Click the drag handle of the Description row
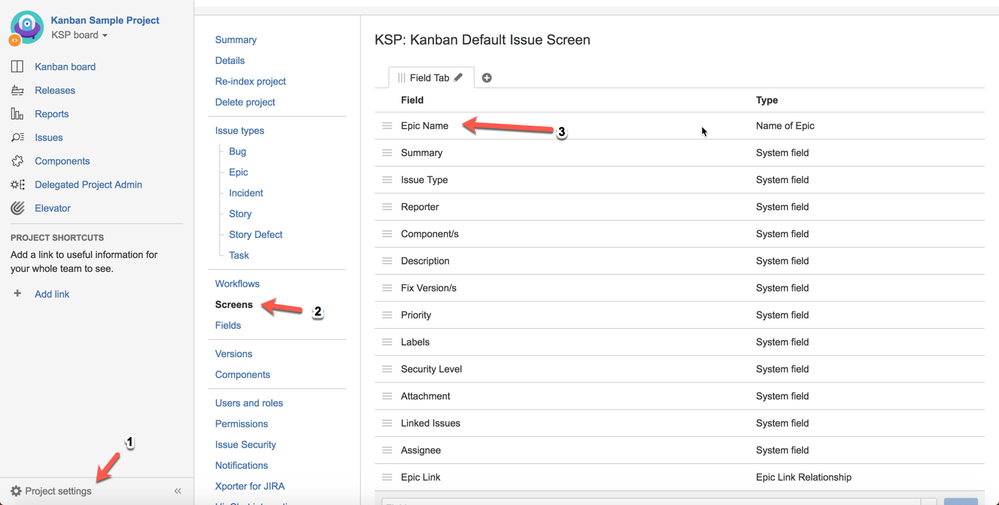Screen dimensions: 999x505 click(387, 261)
